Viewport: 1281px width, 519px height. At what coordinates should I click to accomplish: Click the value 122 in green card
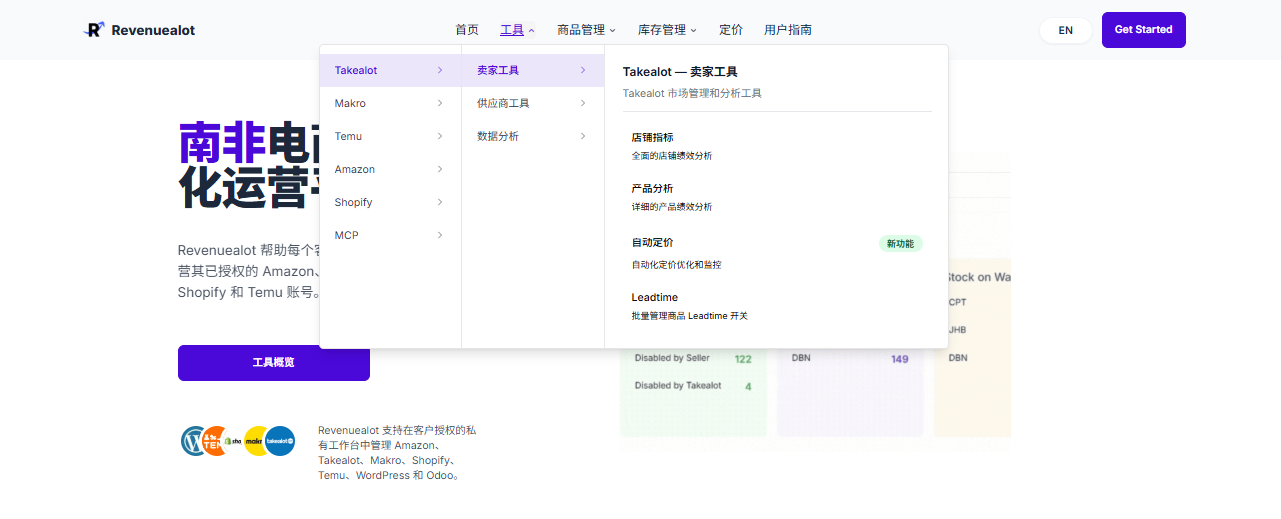coord(743,359)
